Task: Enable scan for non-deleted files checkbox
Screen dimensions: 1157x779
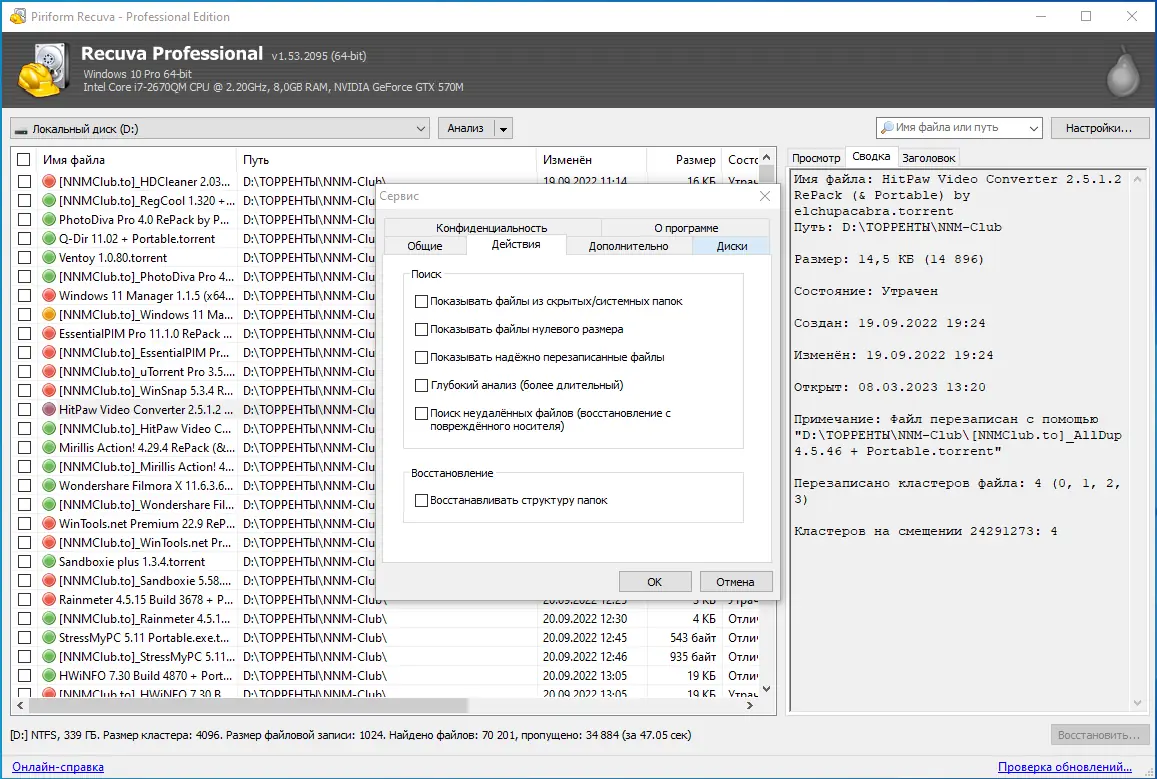Action: pos(421,413)
